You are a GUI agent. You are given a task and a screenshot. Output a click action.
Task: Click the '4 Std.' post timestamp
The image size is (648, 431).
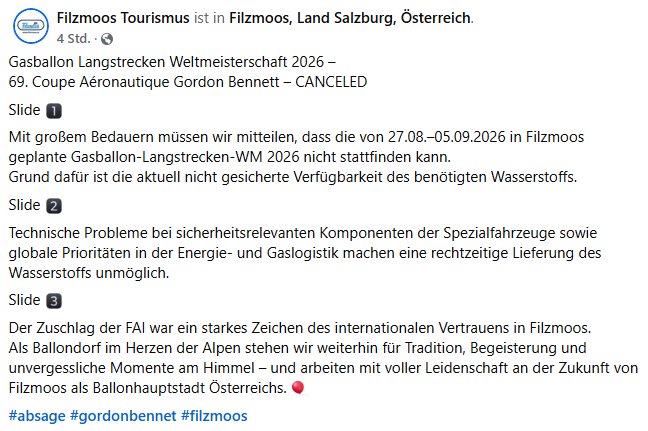pos(74,39)
